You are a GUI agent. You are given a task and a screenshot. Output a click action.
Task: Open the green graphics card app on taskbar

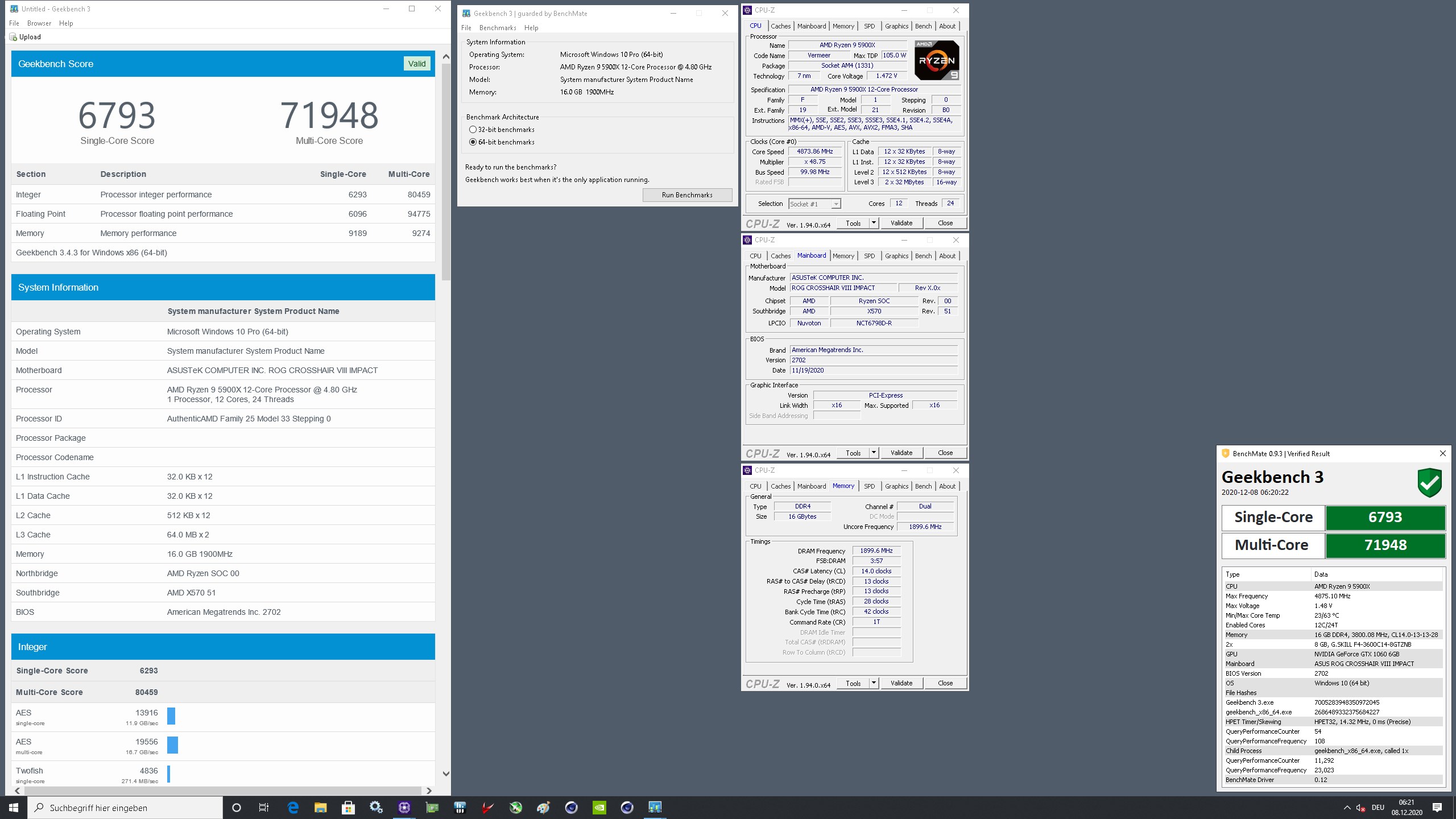[432, 808]
